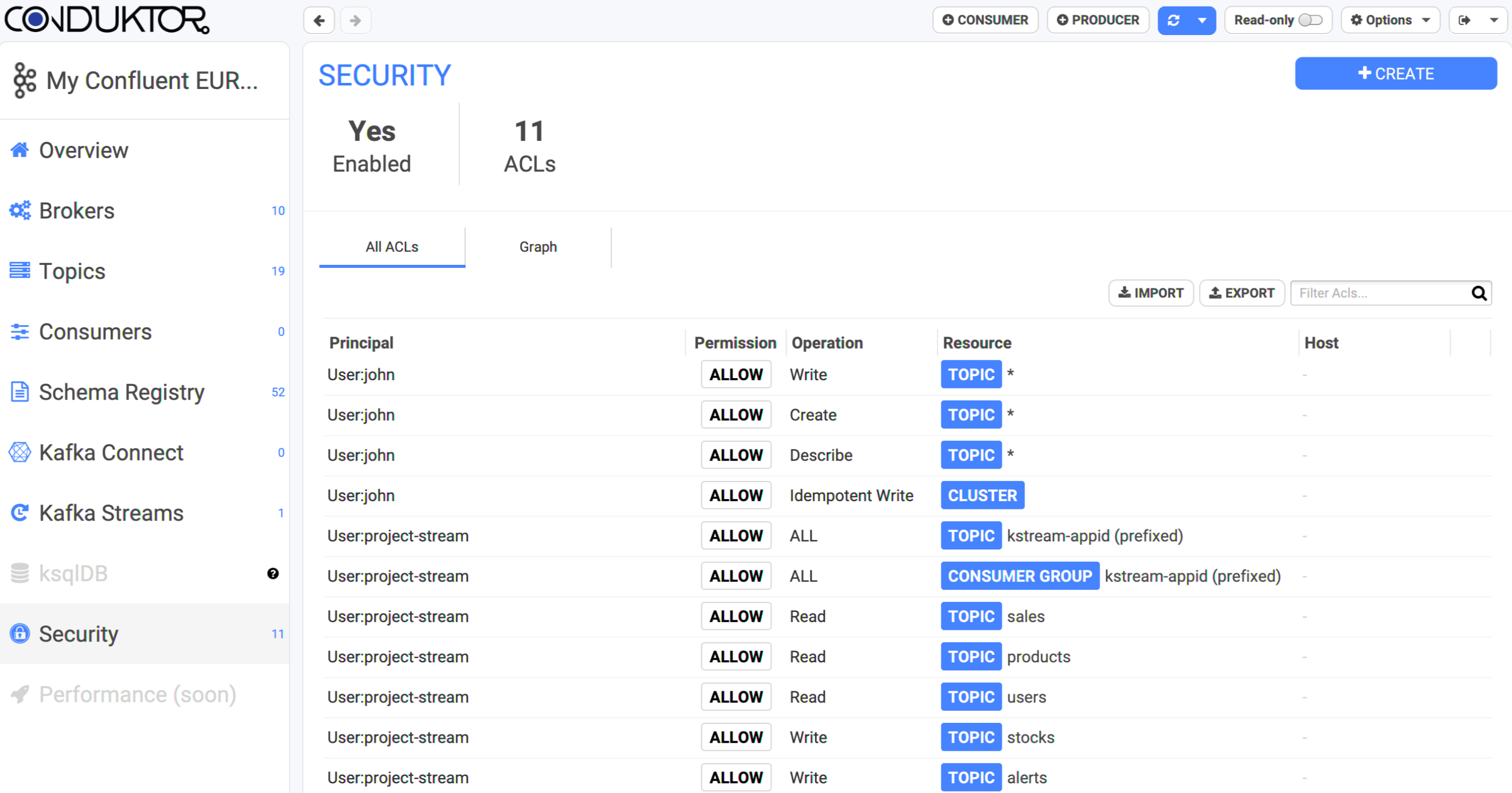Toggle the Read-only switch
This screenshot has height=793, width=1512.
(x=1310, y=20)
